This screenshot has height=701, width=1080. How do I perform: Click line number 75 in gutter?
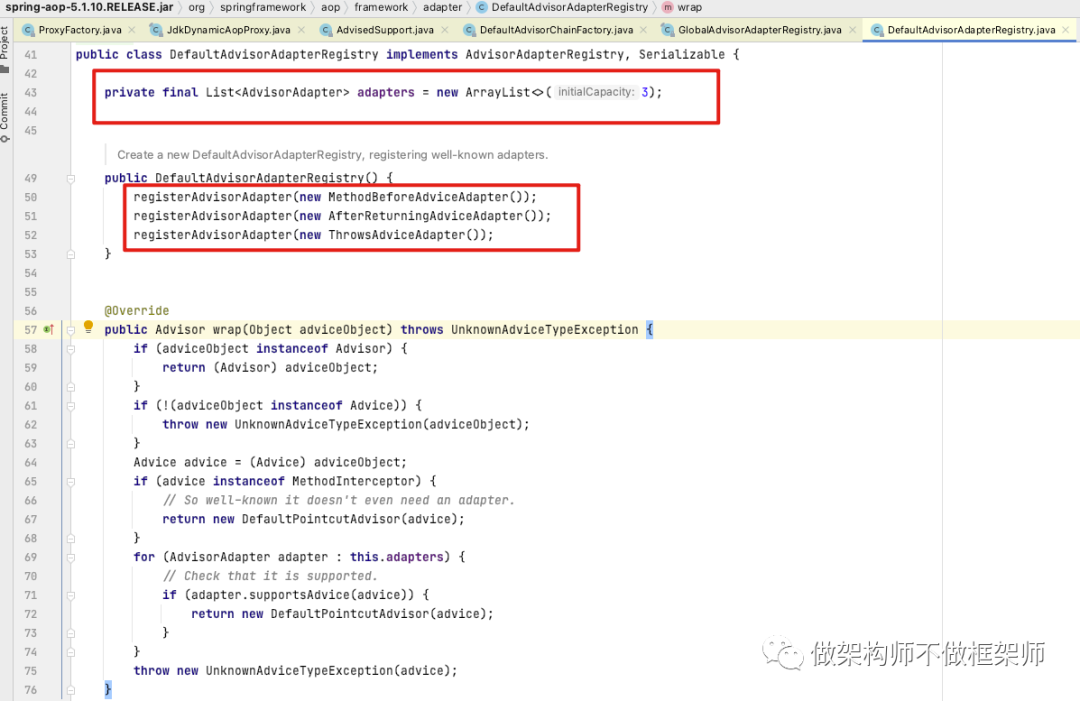pos(30,671)
